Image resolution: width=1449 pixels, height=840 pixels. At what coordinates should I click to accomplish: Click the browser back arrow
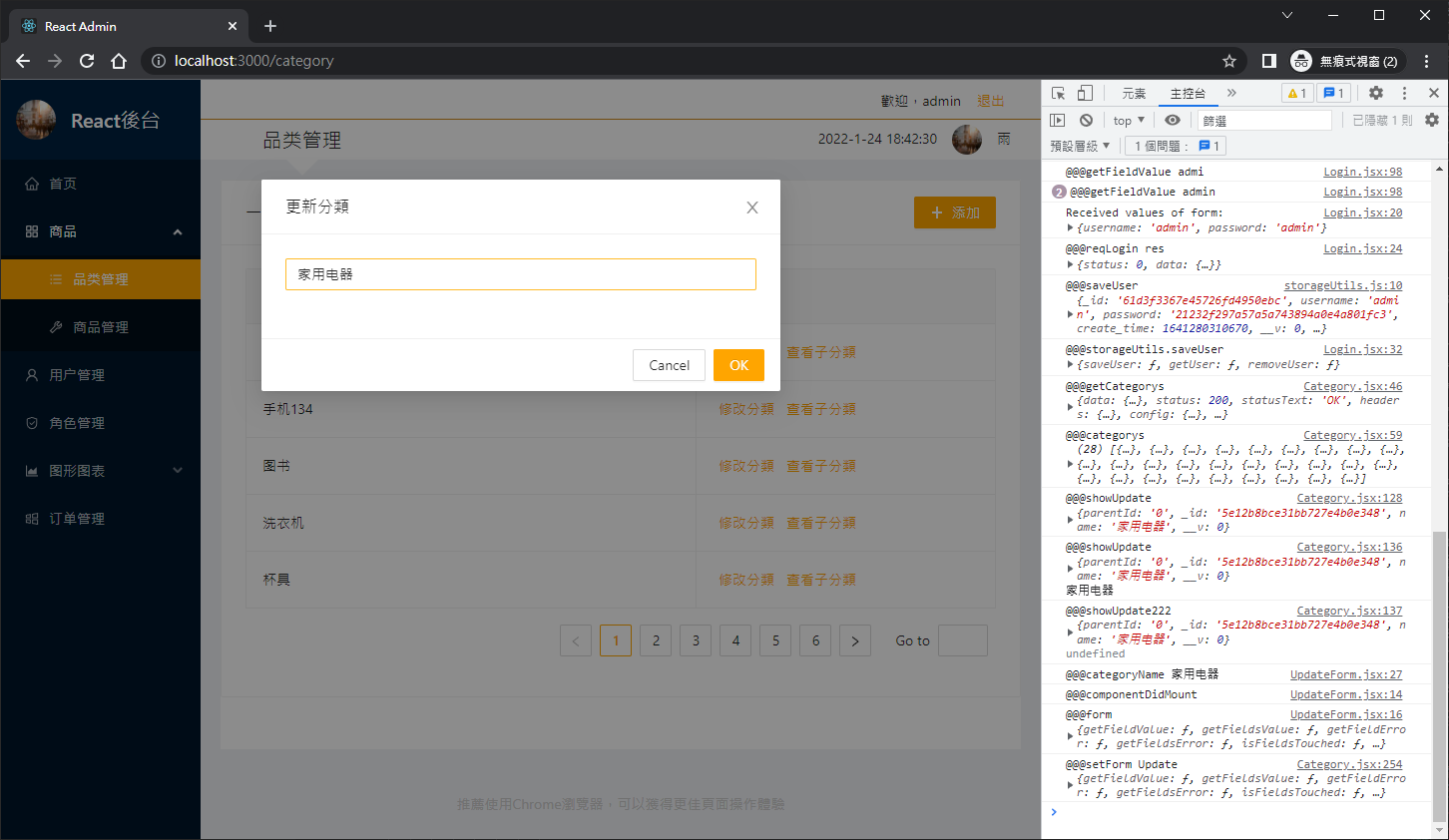[23, 61]
